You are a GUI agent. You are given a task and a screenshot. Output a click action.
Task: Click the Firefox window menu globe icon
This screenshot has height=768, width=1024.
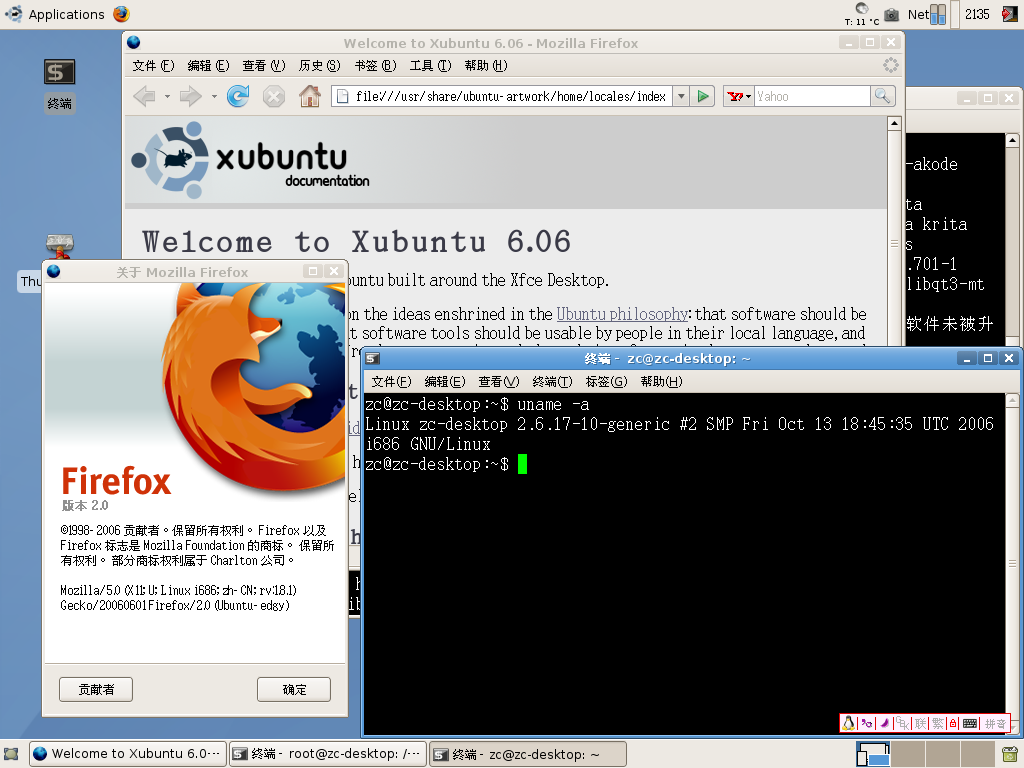[134, 42]
